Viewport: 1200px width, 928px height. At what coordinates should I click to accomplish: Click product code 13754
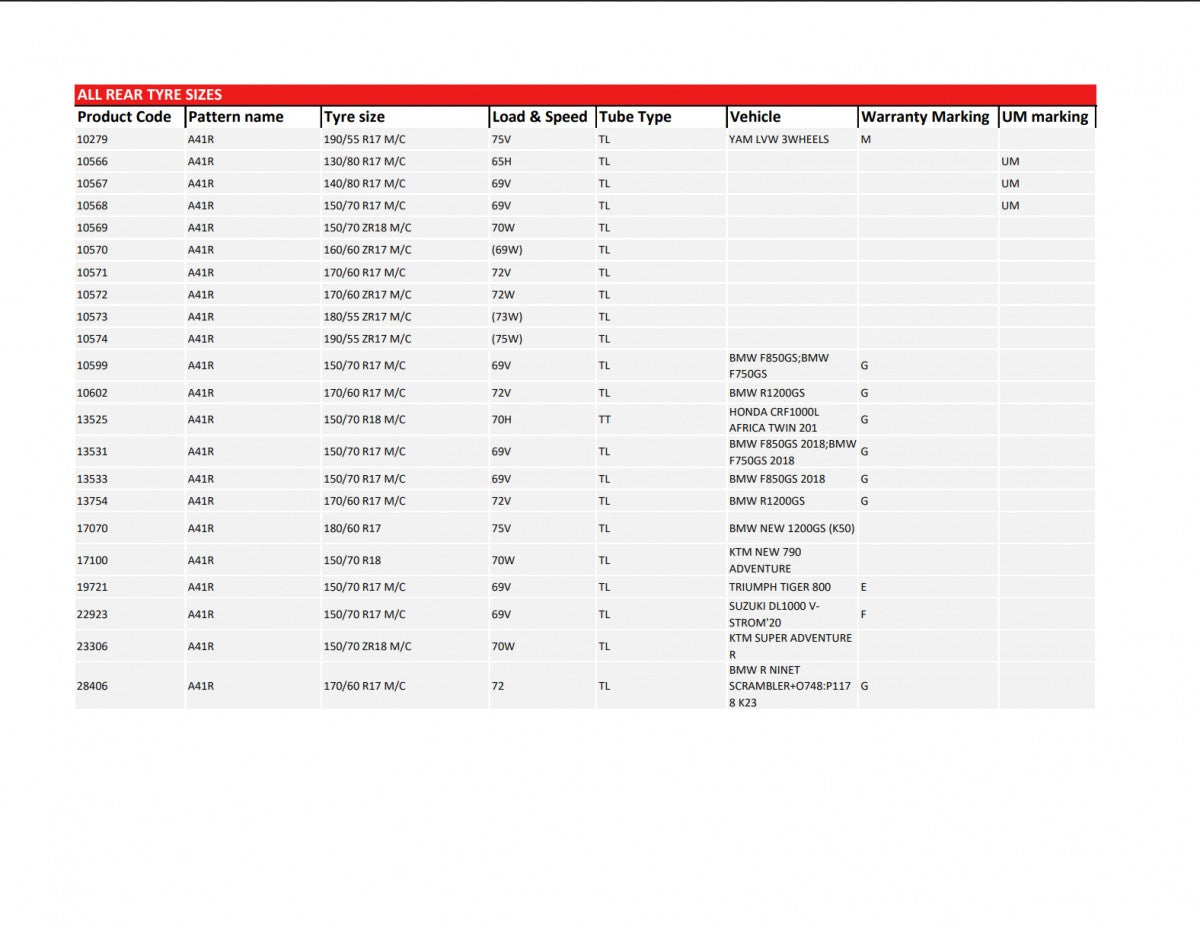tap(92, 501)
